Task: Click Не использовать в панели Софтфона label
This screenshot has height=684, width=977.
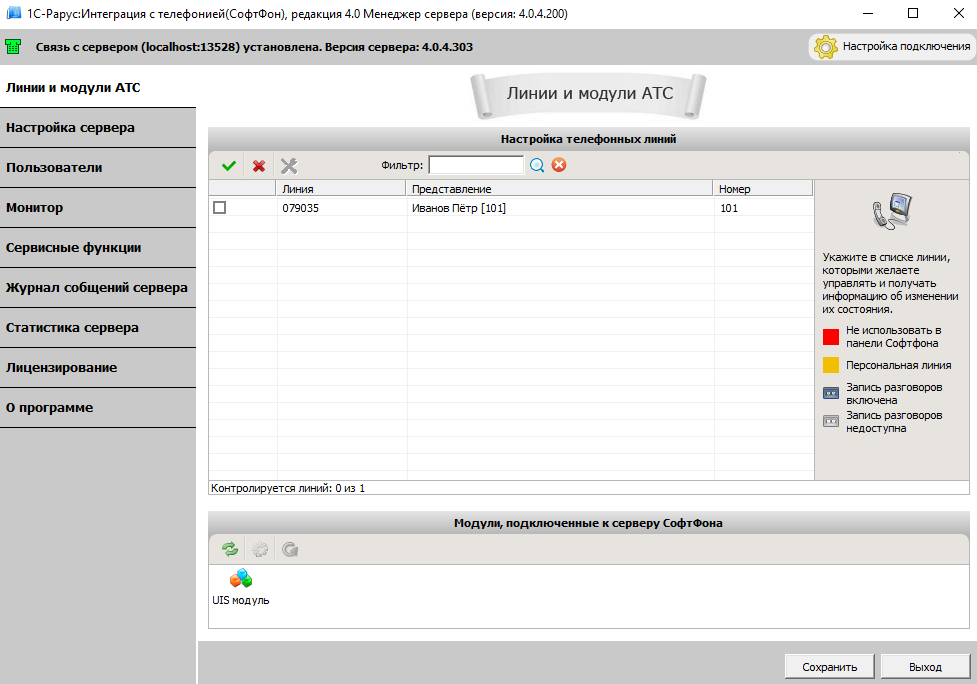Action: click(x=894, y=337)
